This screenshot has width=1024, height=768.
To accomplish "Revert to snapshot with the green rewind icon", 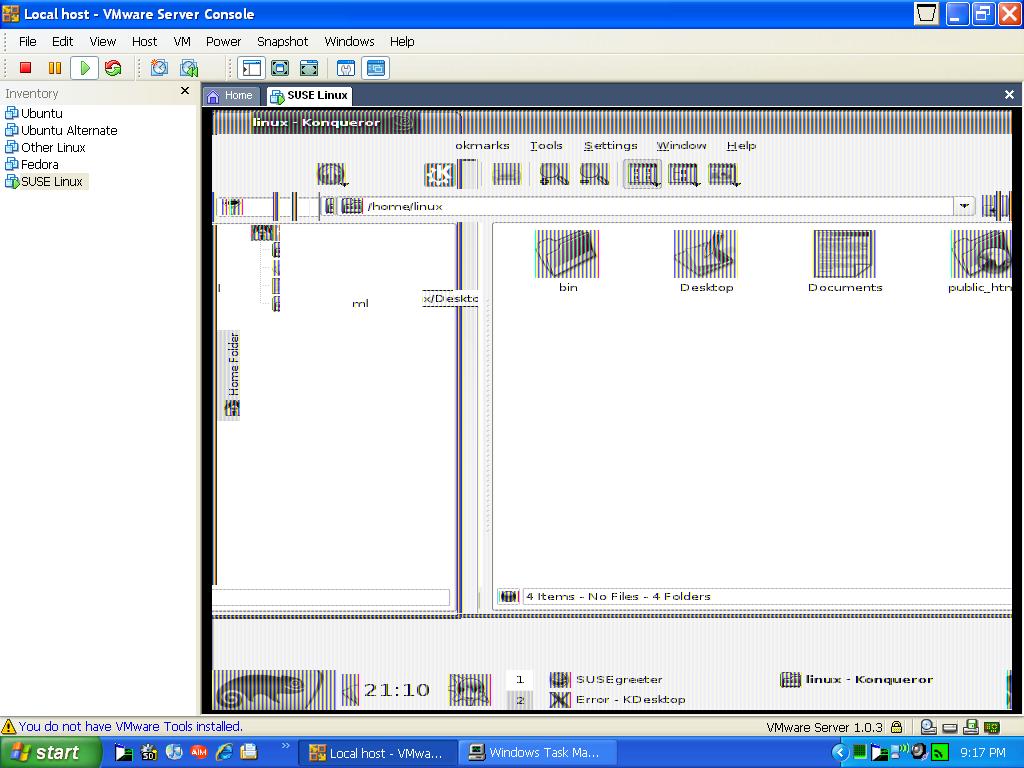I will pyautogui.click(x=189, y=68).
